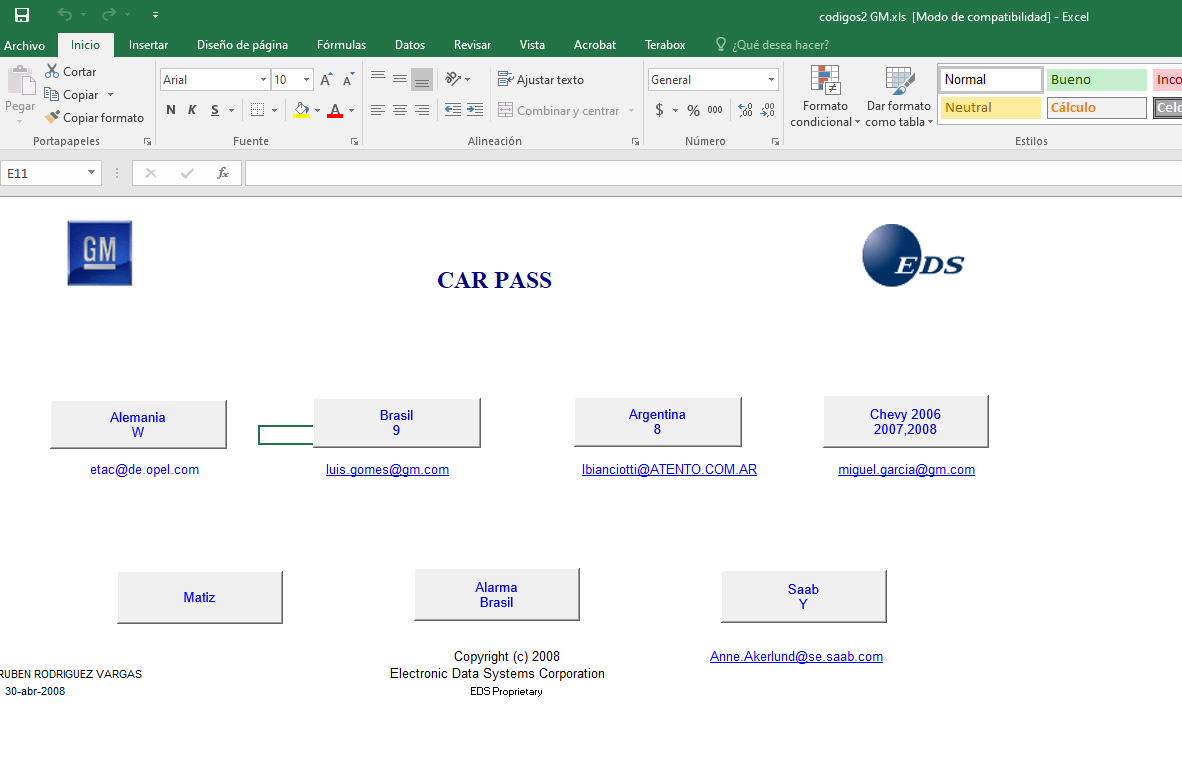This screenshot has width=1182, height=768.
Task: Click inside the formula bar field
Action: pyautogui.click(x=700, y=173)
